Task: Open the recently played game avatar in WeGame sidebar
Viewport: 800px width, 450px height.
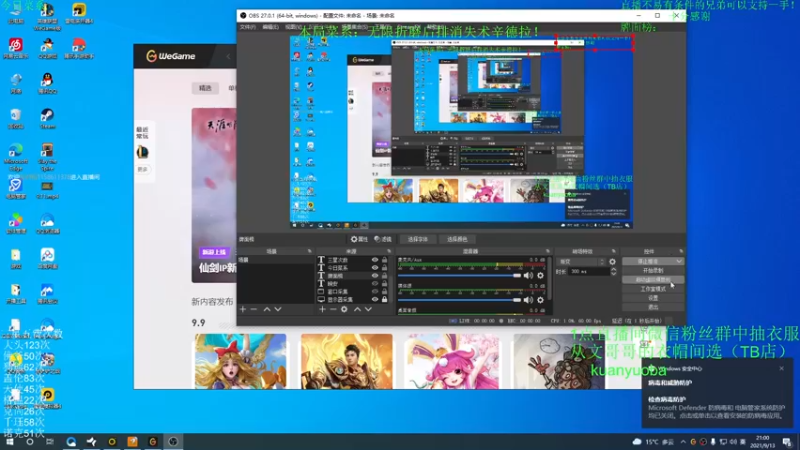Action: [142, 152]
